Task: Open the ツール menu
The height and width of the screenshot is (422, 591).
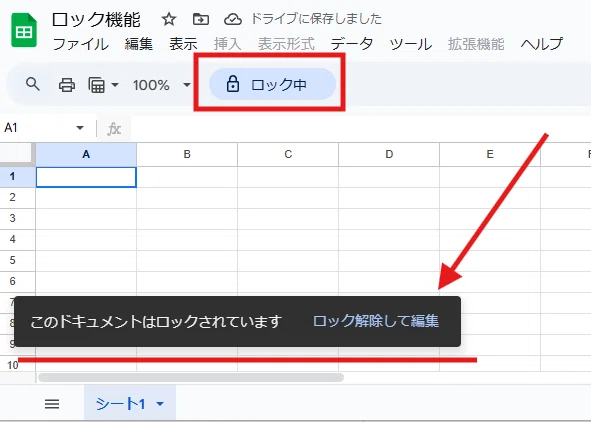Action: (410, 44)
